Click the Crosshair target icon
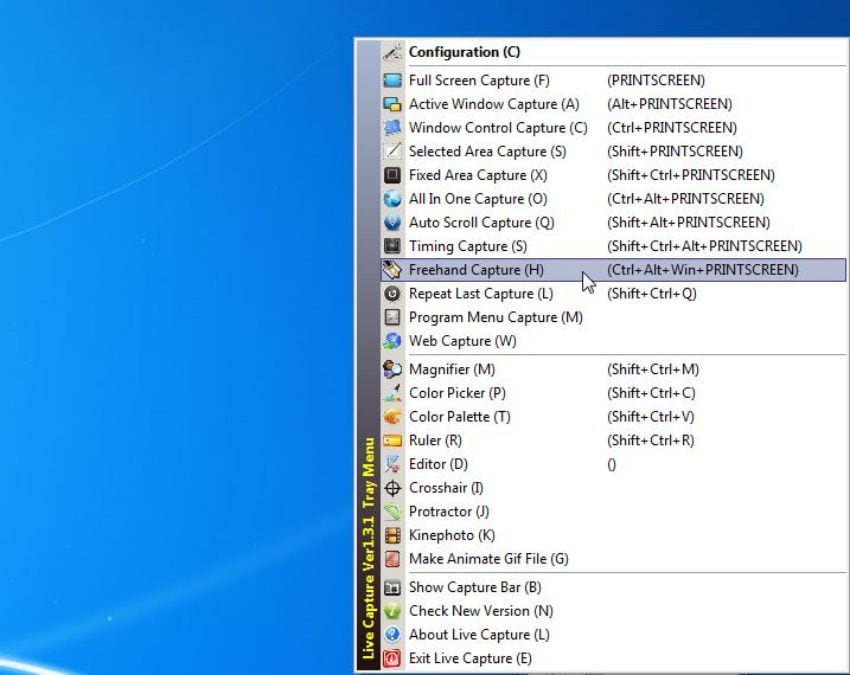The height and width of the screenshot is (675, 850). 392,488
